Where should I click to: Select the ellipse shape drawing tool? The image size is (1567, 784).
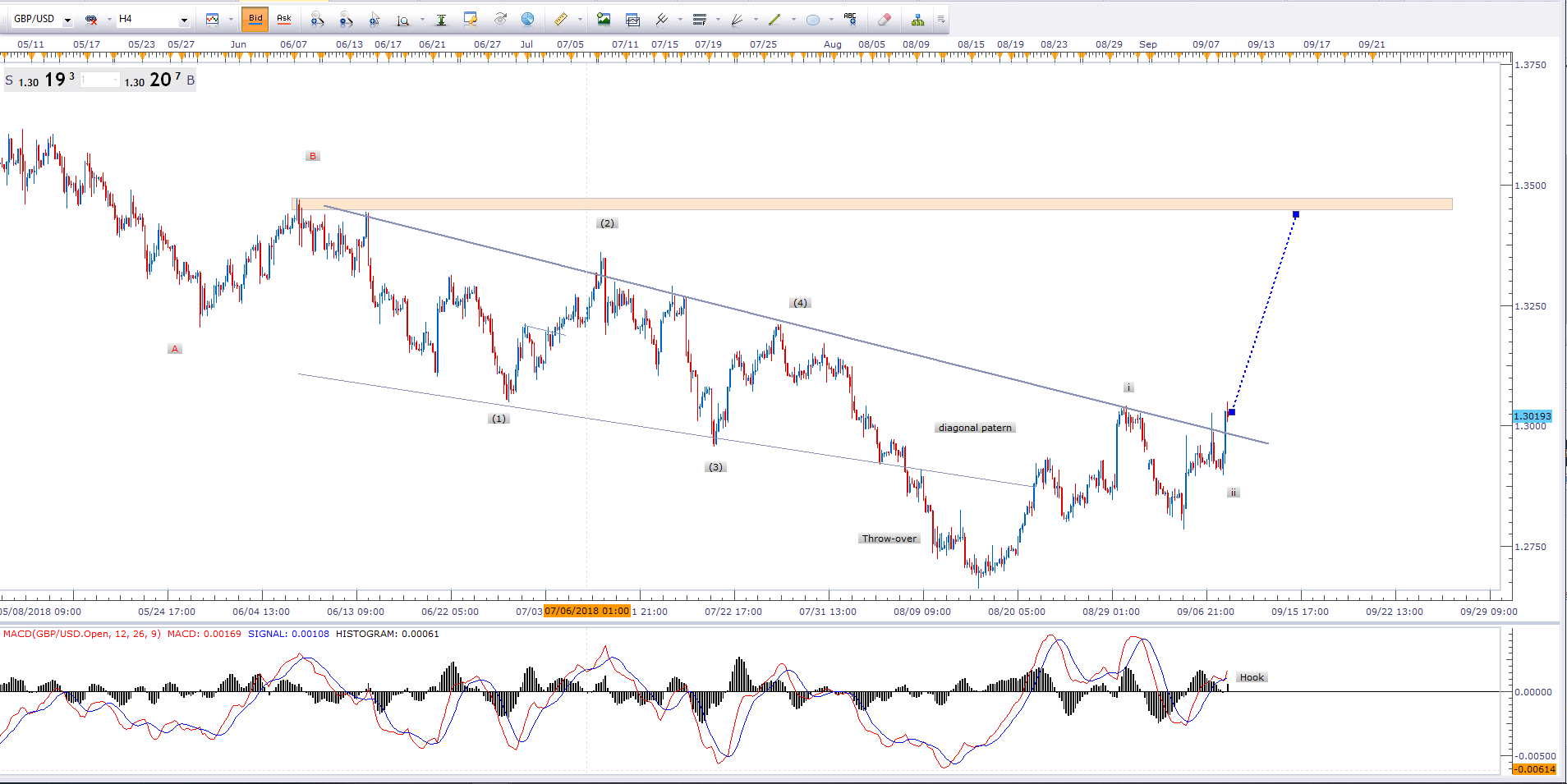point(812,20)
